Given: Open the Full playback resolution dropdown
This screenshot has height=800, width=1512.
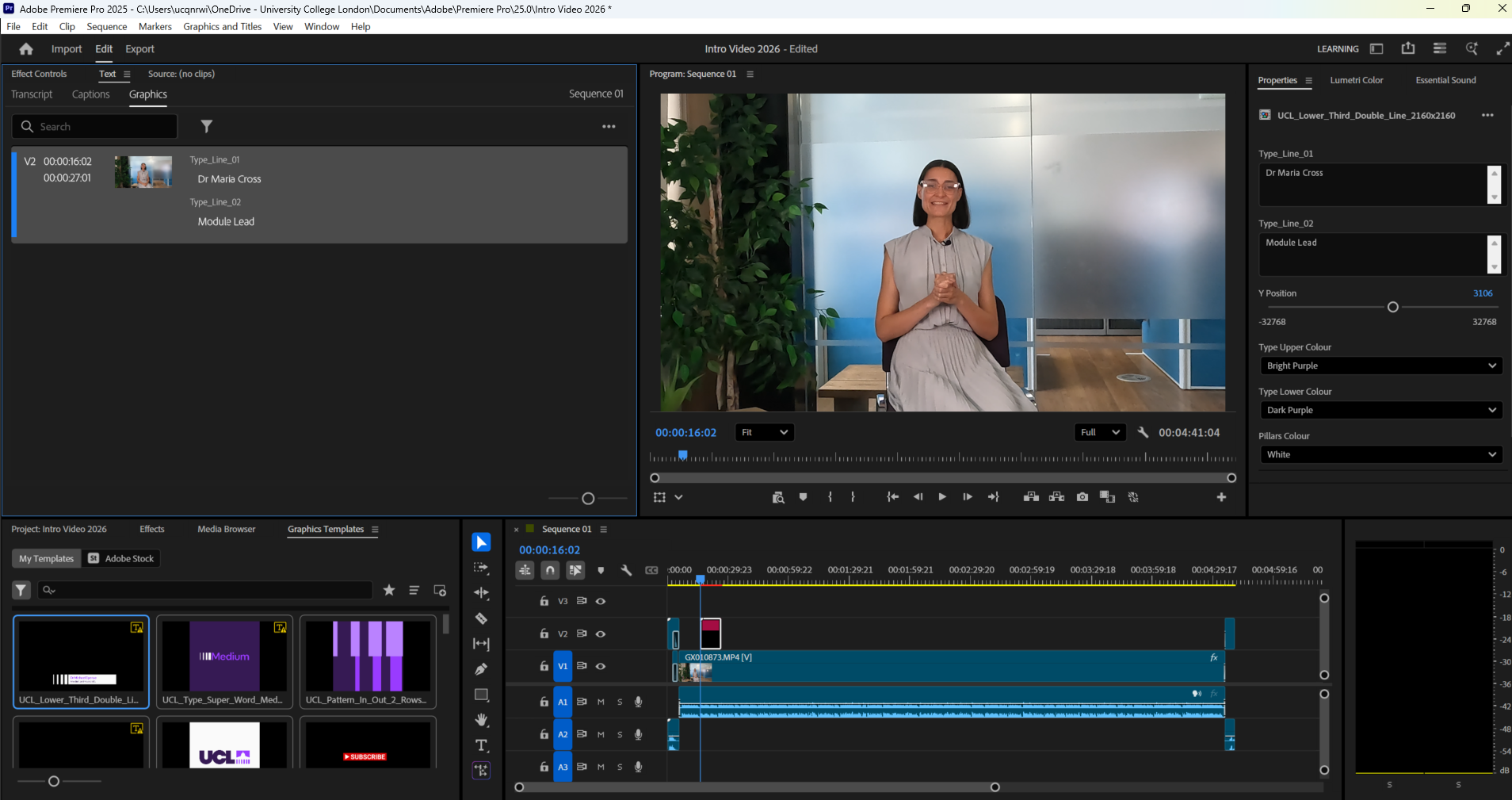Looking at the screenshot, I should click(x=1100, y=432).
